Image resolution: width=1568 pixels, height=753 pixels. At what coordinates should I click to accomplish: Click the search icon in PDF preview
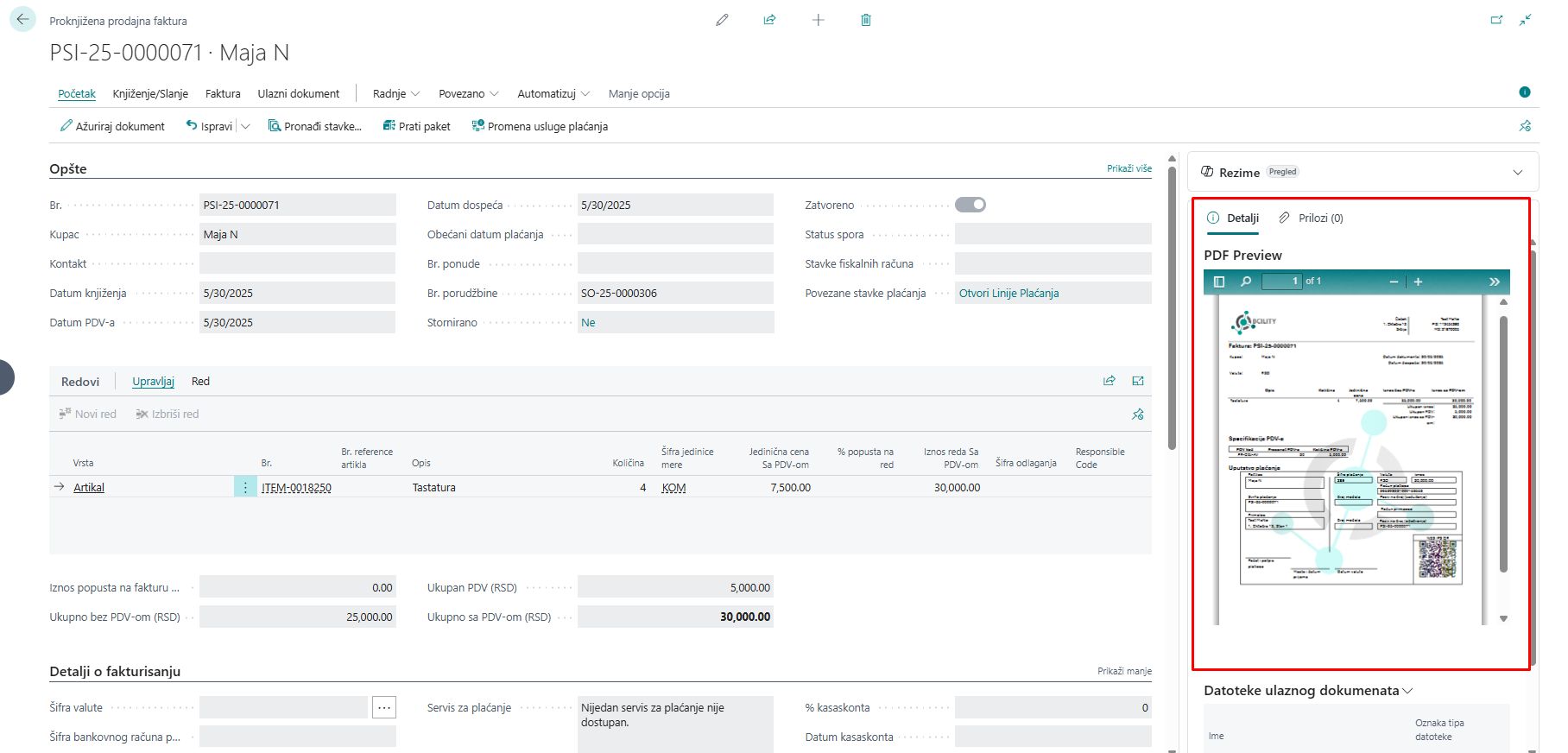1246,282
